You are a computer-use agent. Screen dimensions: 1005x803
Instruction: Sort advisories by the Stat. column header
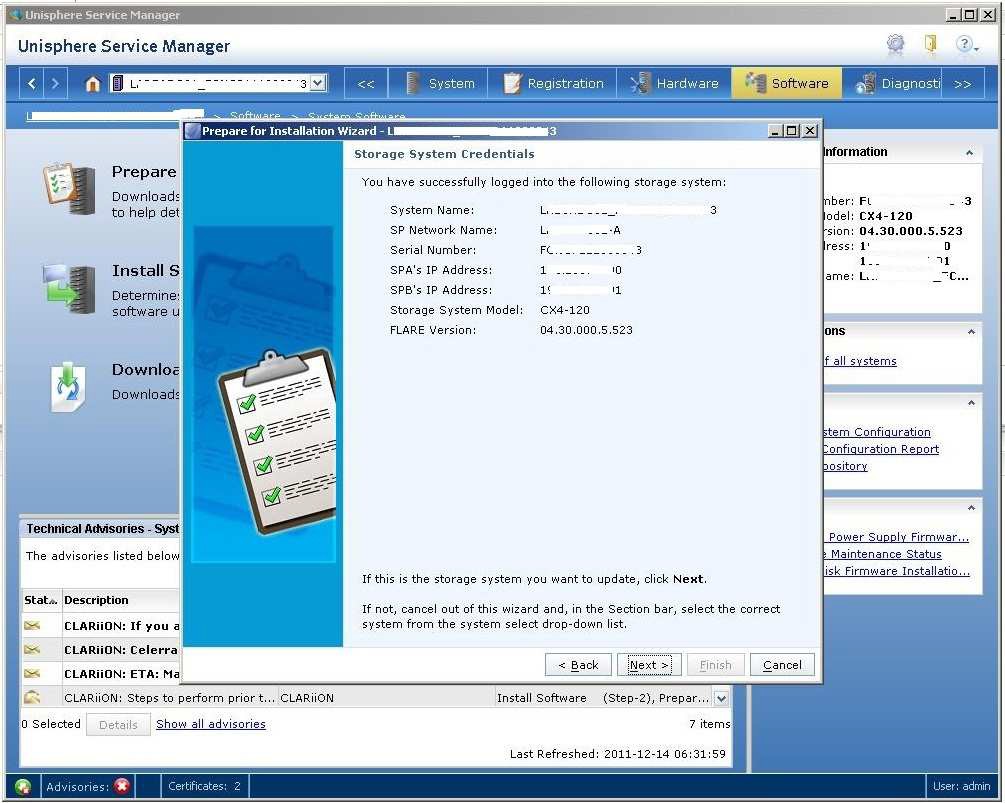click(41, 600)
